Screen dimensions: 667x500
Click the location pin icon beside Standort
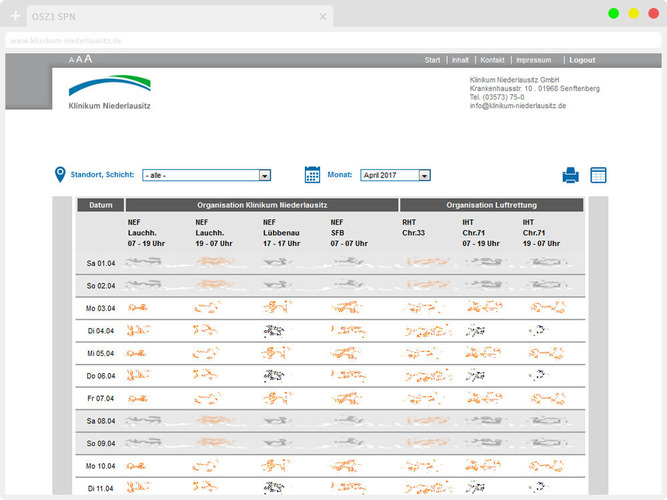click(59, 175)
